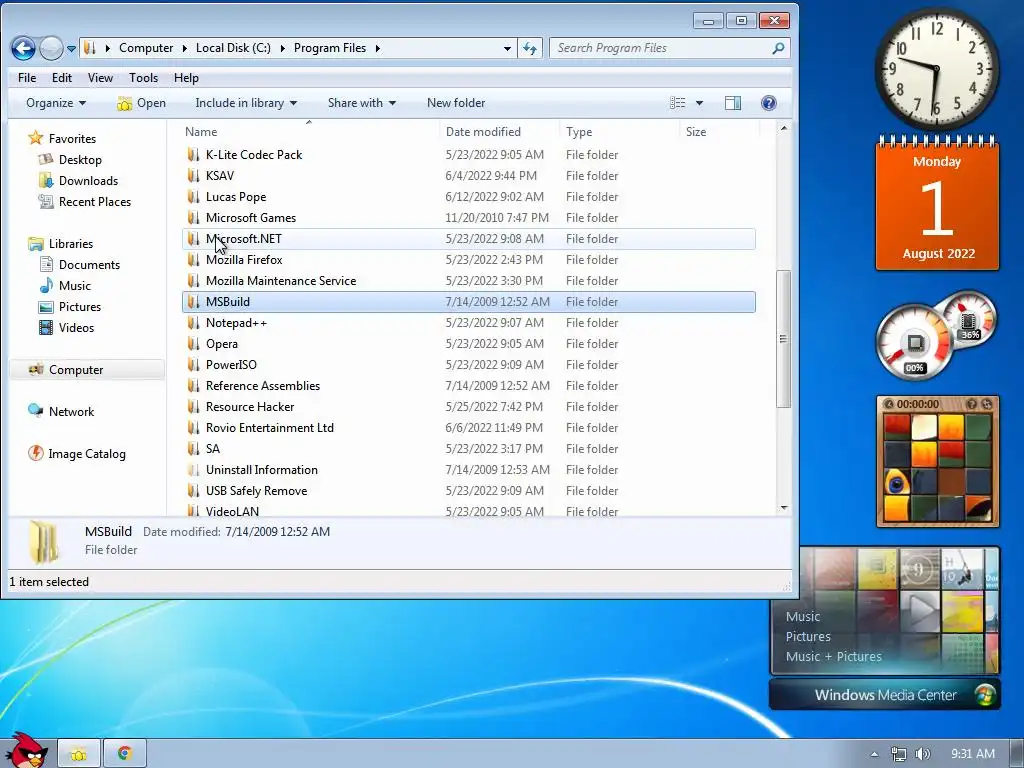1024x768 pixels.
Task: Select the Lucas Pope folder icon
Action: [193, 197]
